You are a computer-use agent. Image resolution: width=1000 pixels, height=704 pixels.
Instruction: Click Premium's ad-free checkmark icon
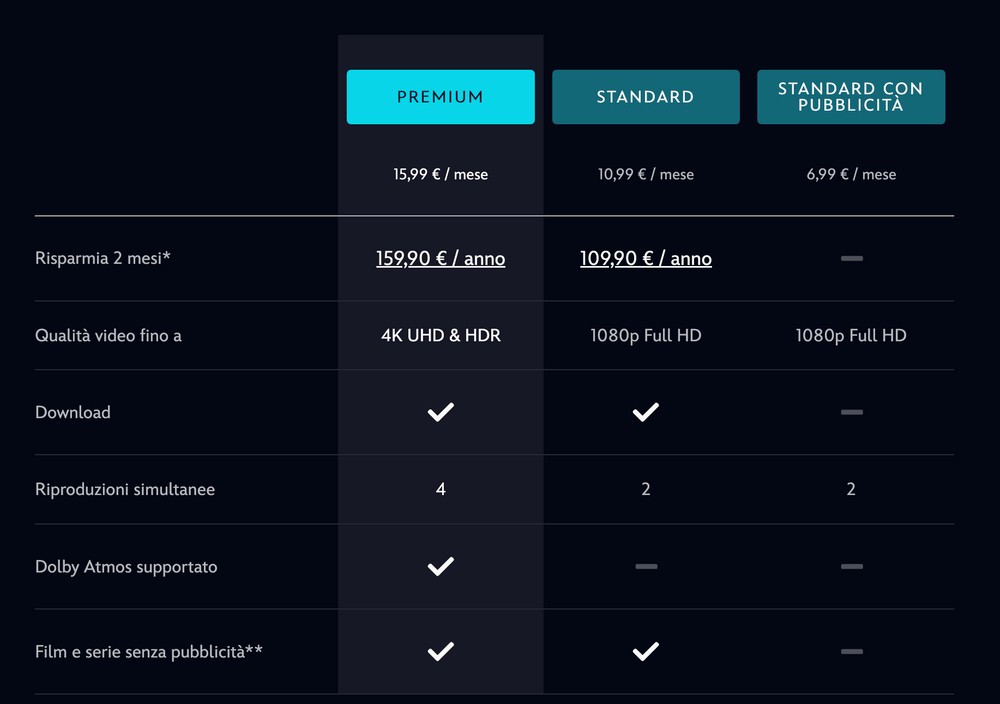(440, 652)
